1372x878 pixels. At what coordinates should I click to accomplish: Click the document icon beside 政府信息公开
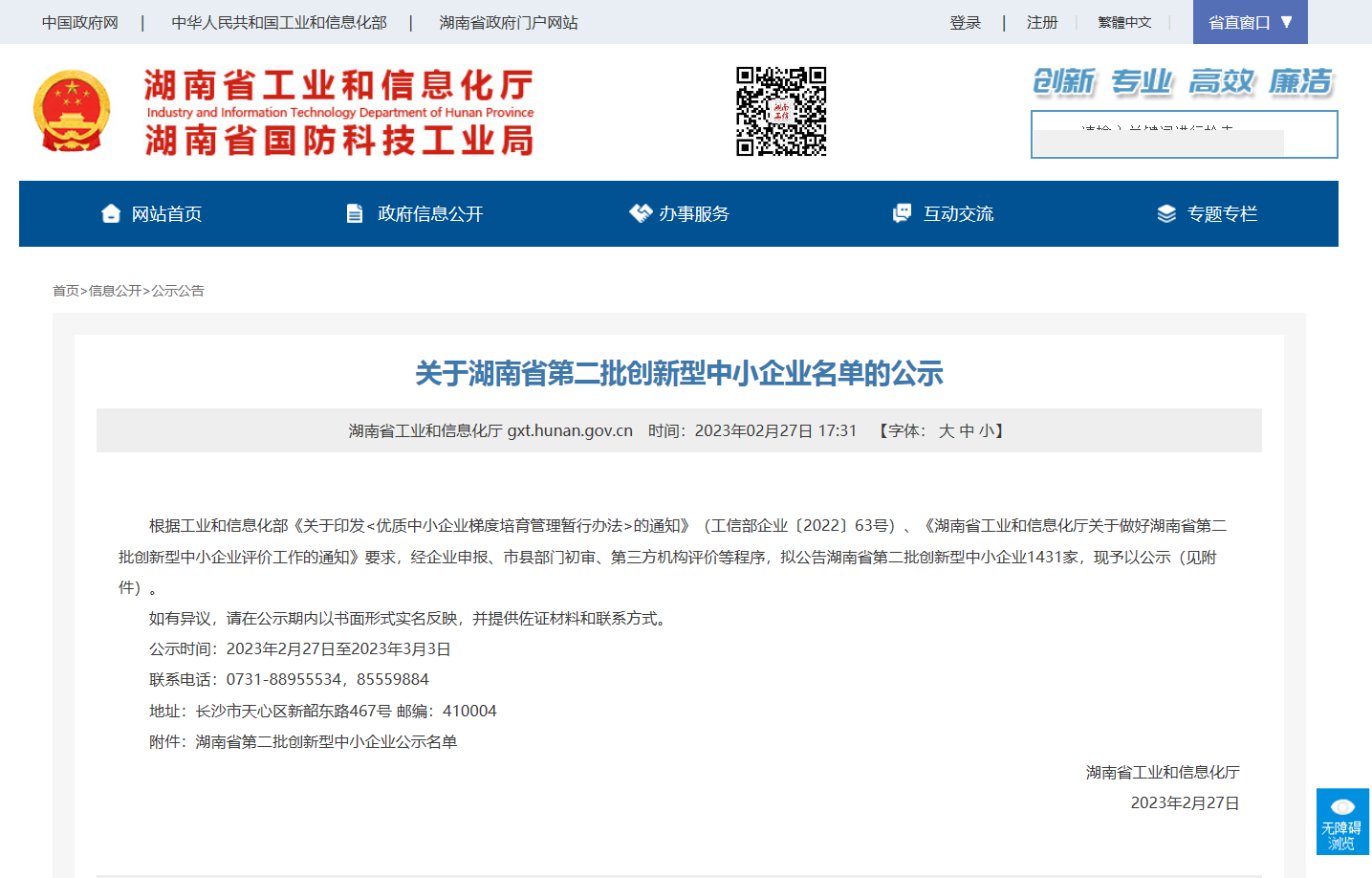click(355, 213)
